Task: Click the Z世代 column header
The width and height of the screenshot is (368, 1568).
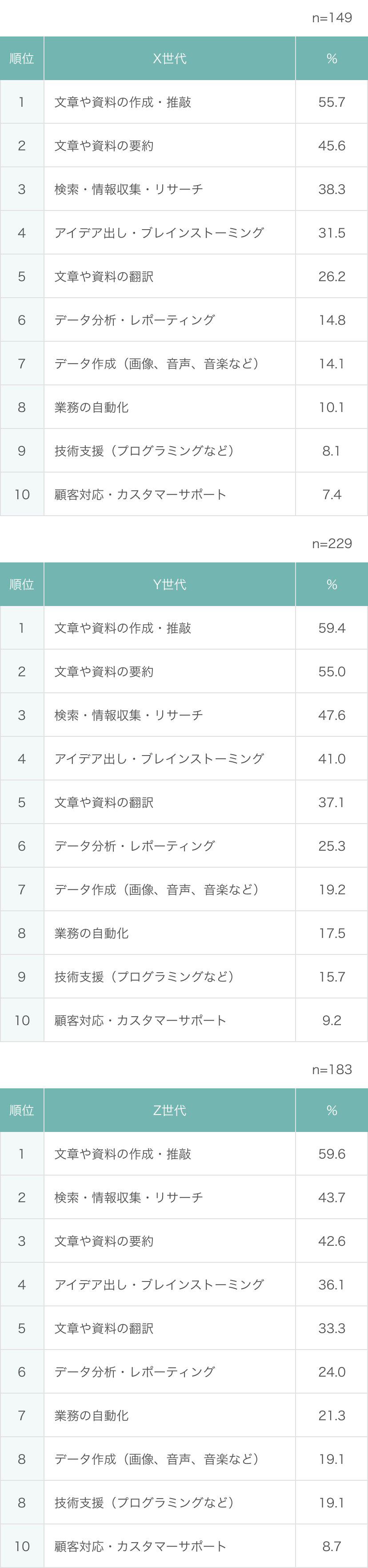Action: pyautogui.click(x=170, y=1110)
